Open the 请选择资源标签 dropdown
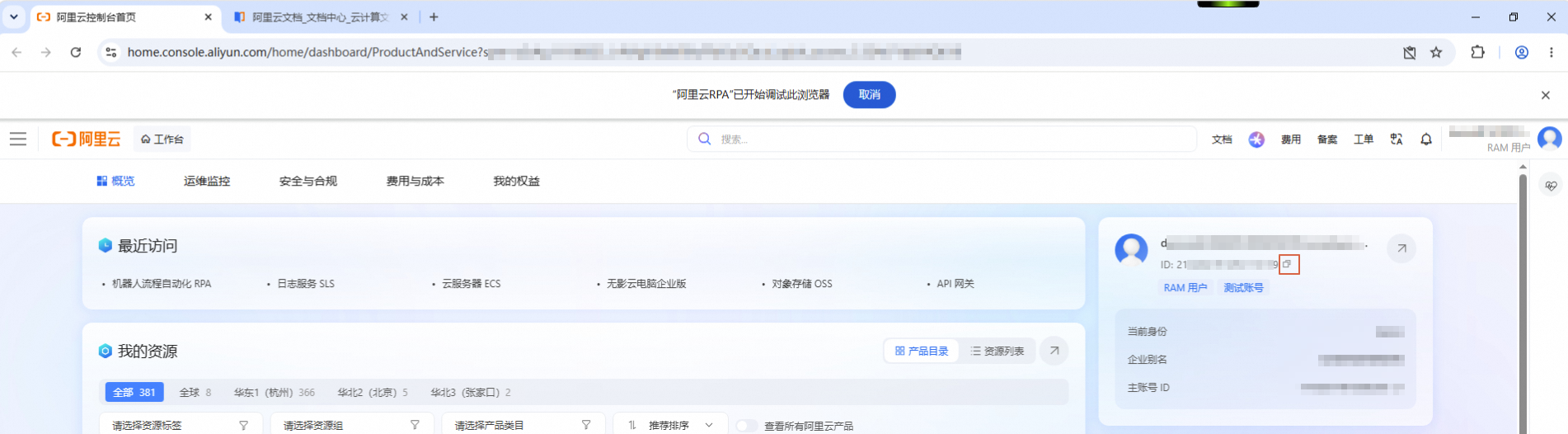The width and height of the screenshot is (1568, 434). point(181,425)
